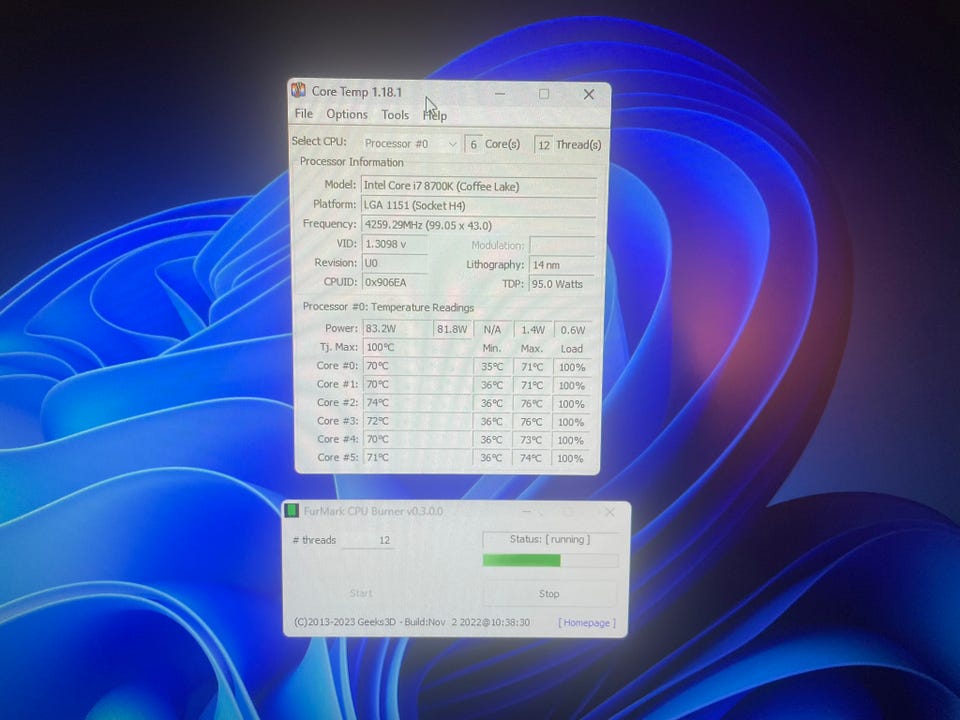The height and width of the screenshot is (720, 960).
Task: Open the Options menu in Core Temp
Action: [347, 114]
